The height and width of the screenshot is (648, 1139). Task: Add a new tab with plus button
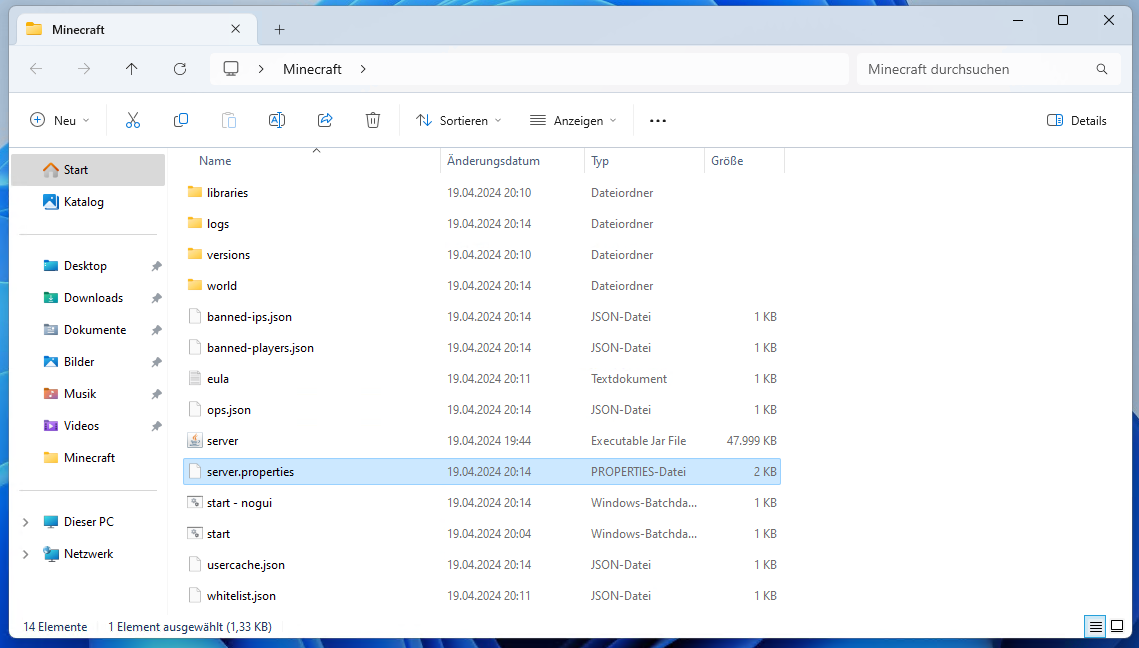[280, 29]
